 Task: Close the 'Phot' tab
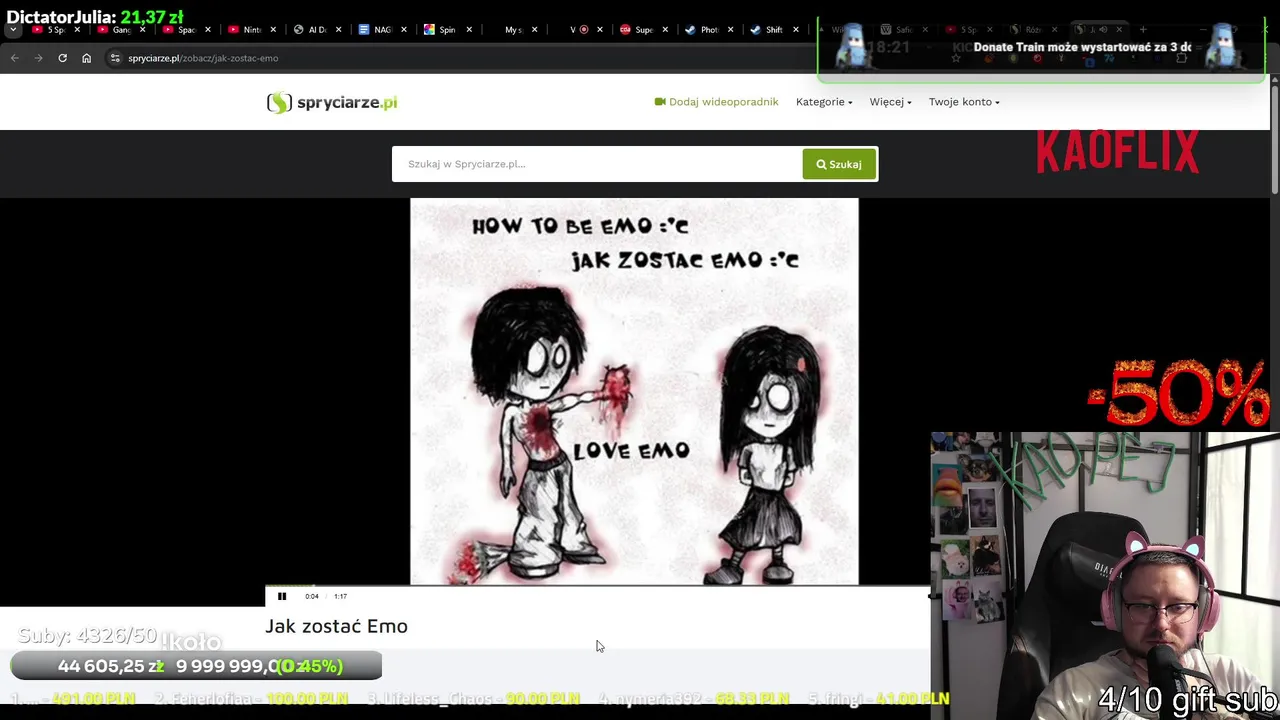[x=731, y=30]
